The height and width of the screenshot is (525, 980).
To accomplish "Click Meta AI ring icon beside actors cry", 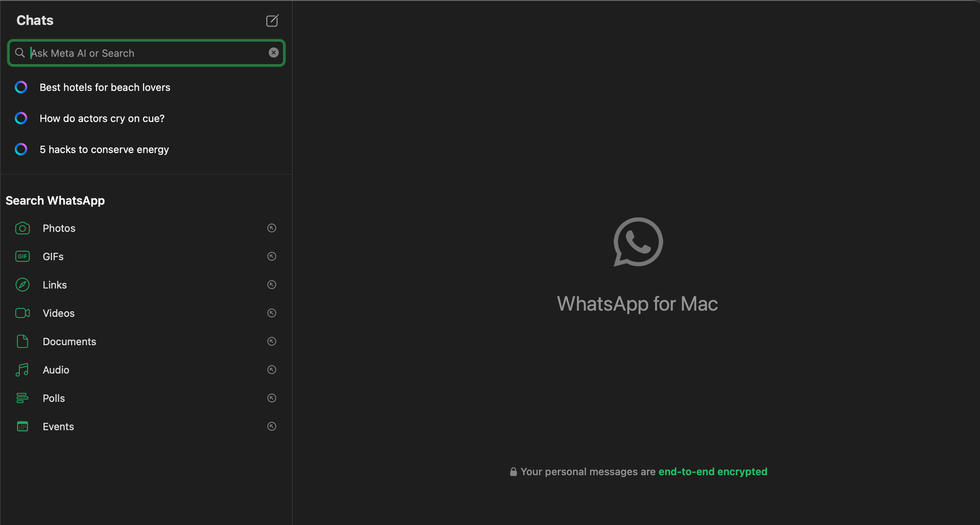I will (x=21, y=118).
